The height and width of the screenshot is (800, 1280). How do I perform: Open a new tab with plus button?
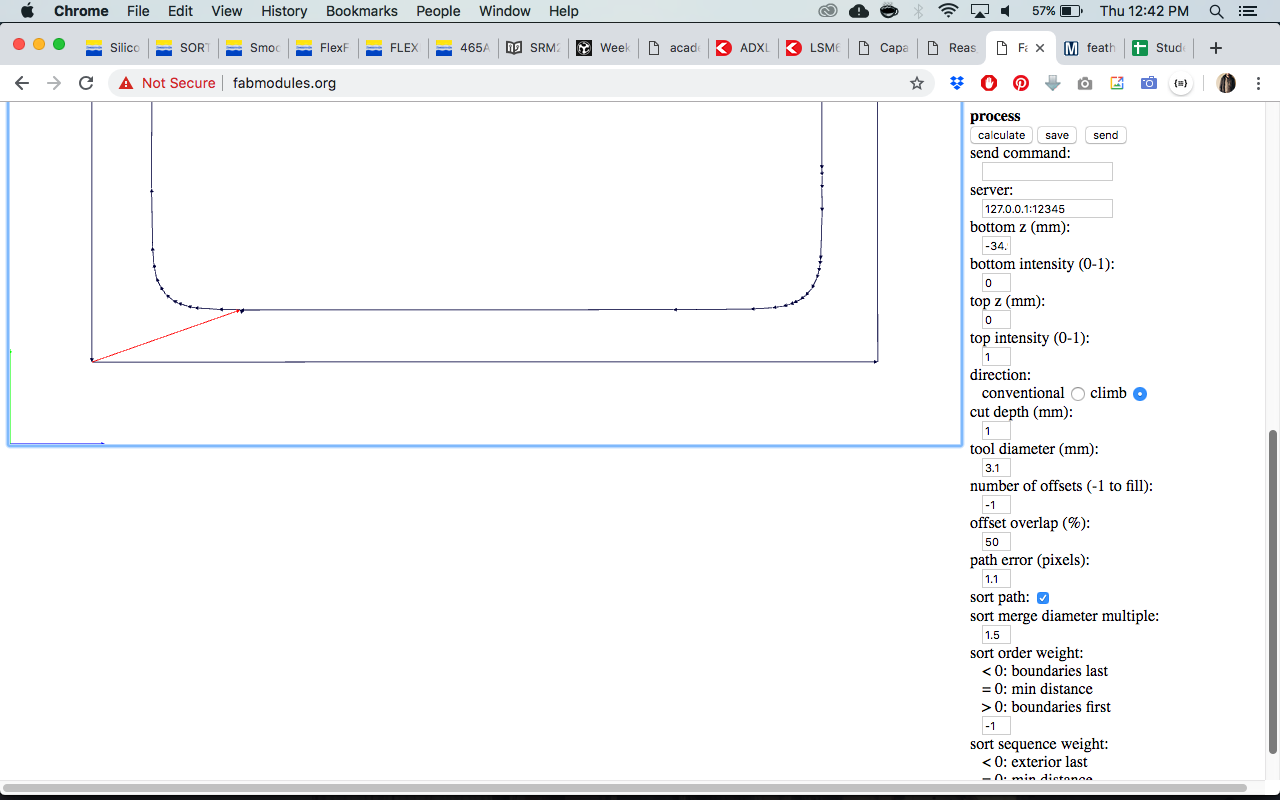click(1216, 48)
